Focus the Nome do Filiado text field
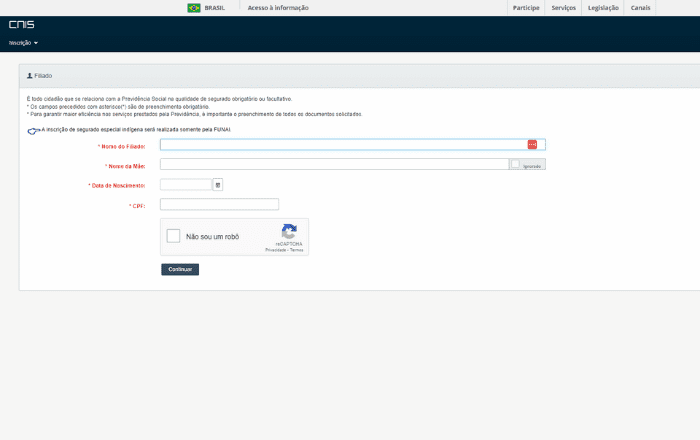 [x=342, y=145]
